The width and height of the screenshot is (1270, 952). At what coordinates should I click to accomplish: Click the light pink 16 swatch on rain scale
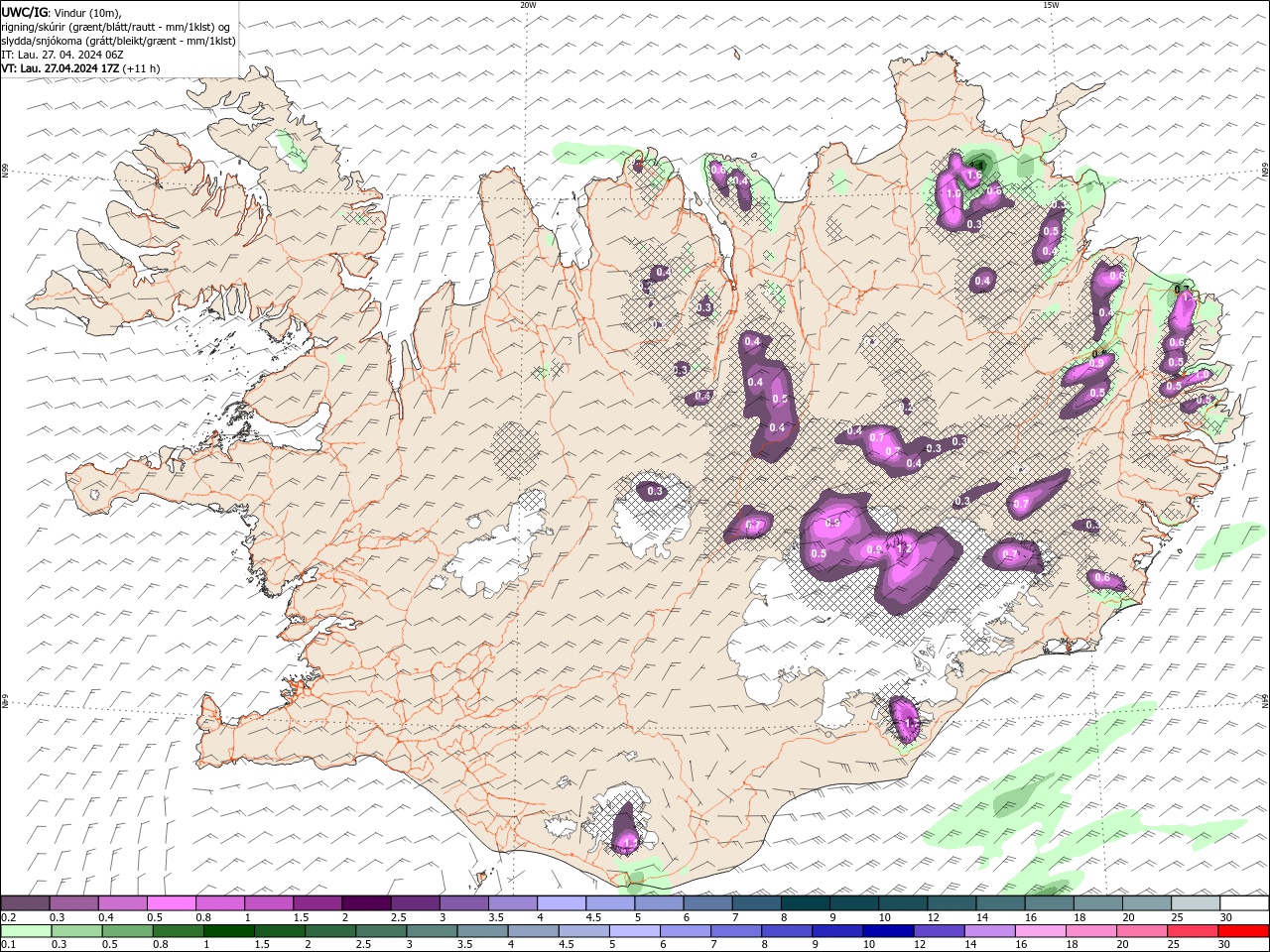click(x=1040, y=931)
